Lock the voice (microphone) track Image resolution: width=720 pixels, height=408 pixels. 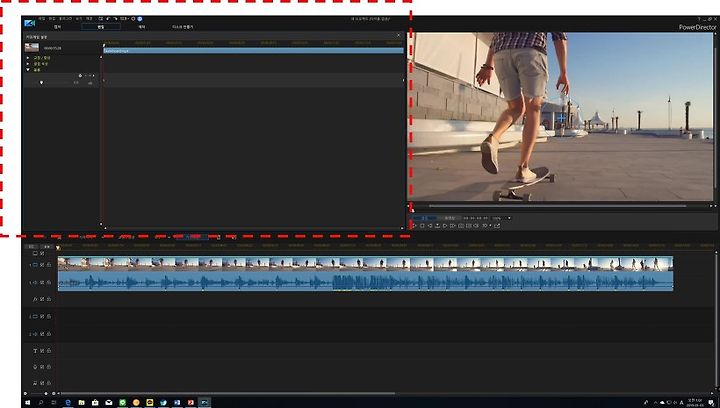(48, 367)
